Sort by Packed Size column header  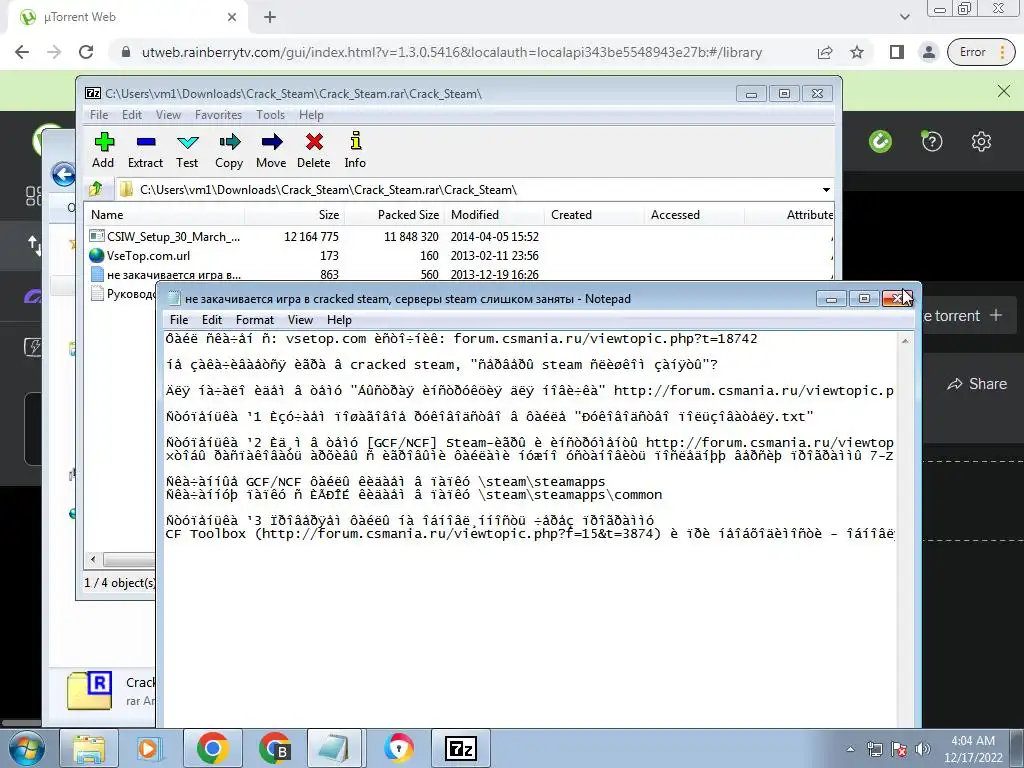[x=394, y=215]
